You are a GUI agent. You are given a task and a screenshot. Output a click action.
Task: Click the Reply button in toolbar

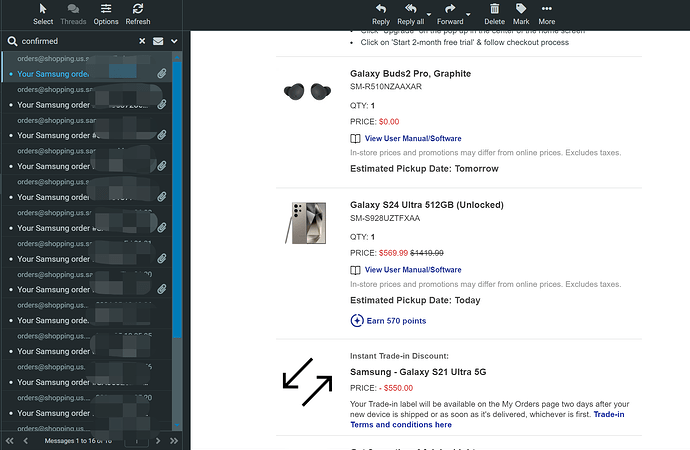[x=381, y=13]
